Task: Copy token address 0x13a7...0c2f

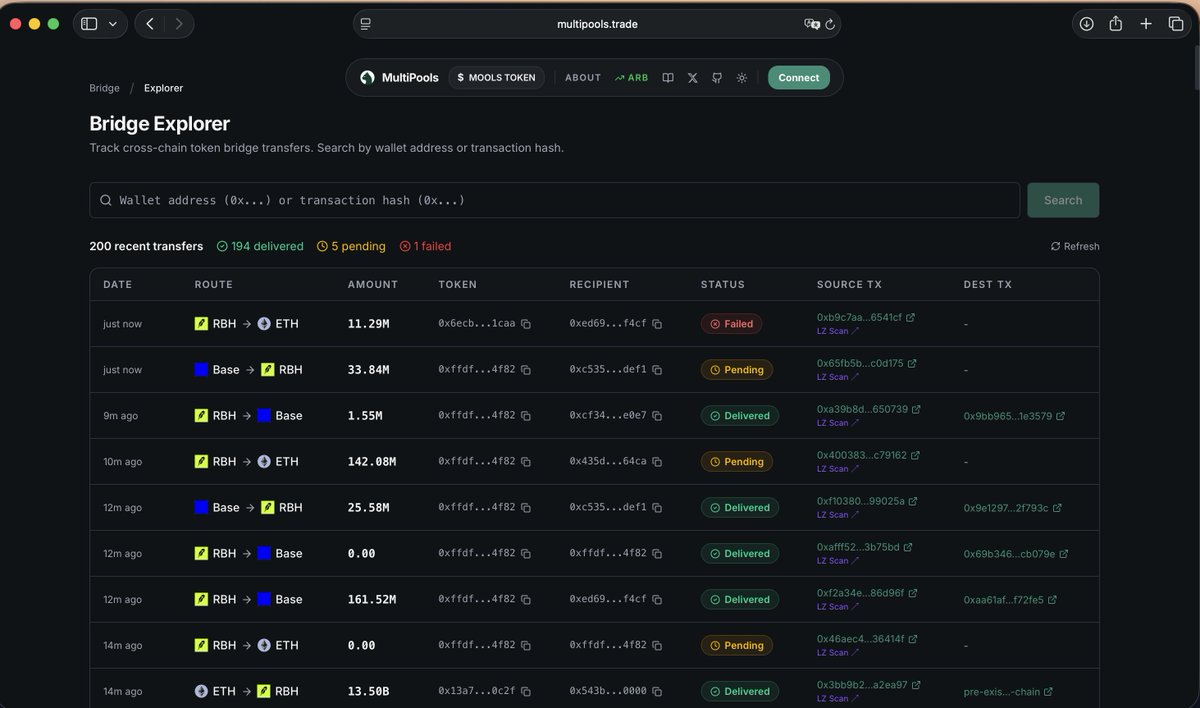Action: click(x=526, y=692)
